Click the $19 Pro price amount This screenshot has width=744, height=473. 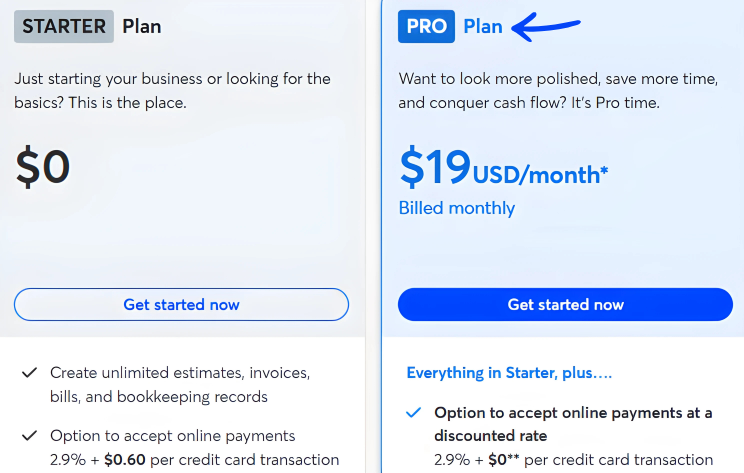(x=435, y=166)
